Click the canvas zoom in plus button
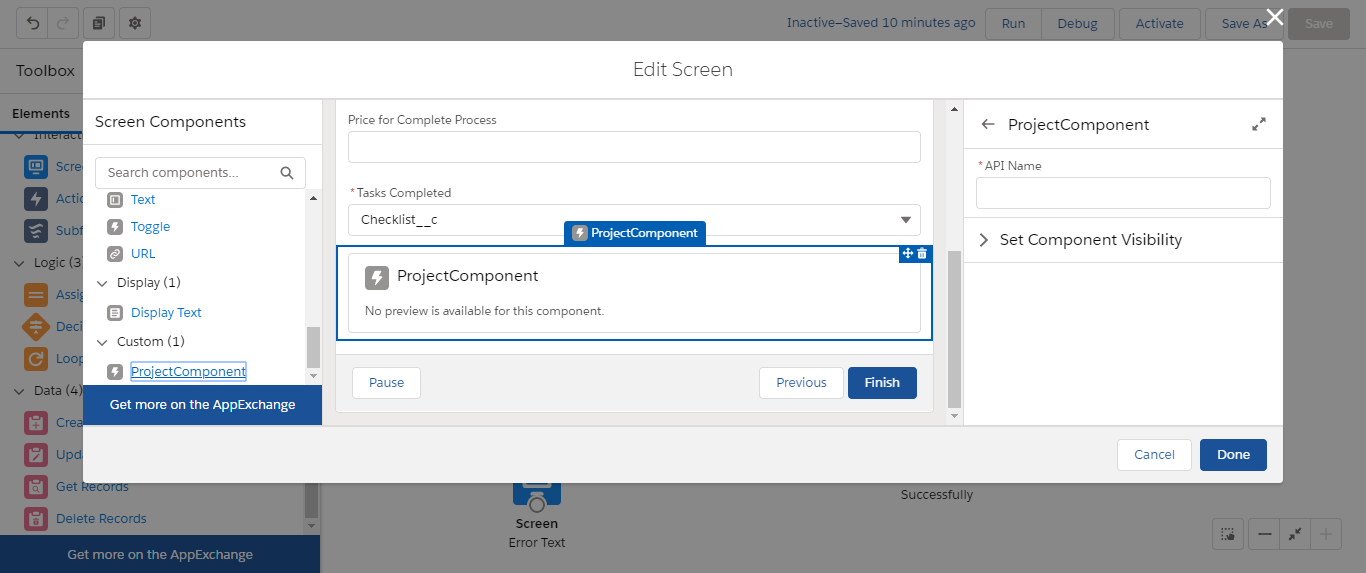Viewport: 1366px width, 573px height. 1326,535
